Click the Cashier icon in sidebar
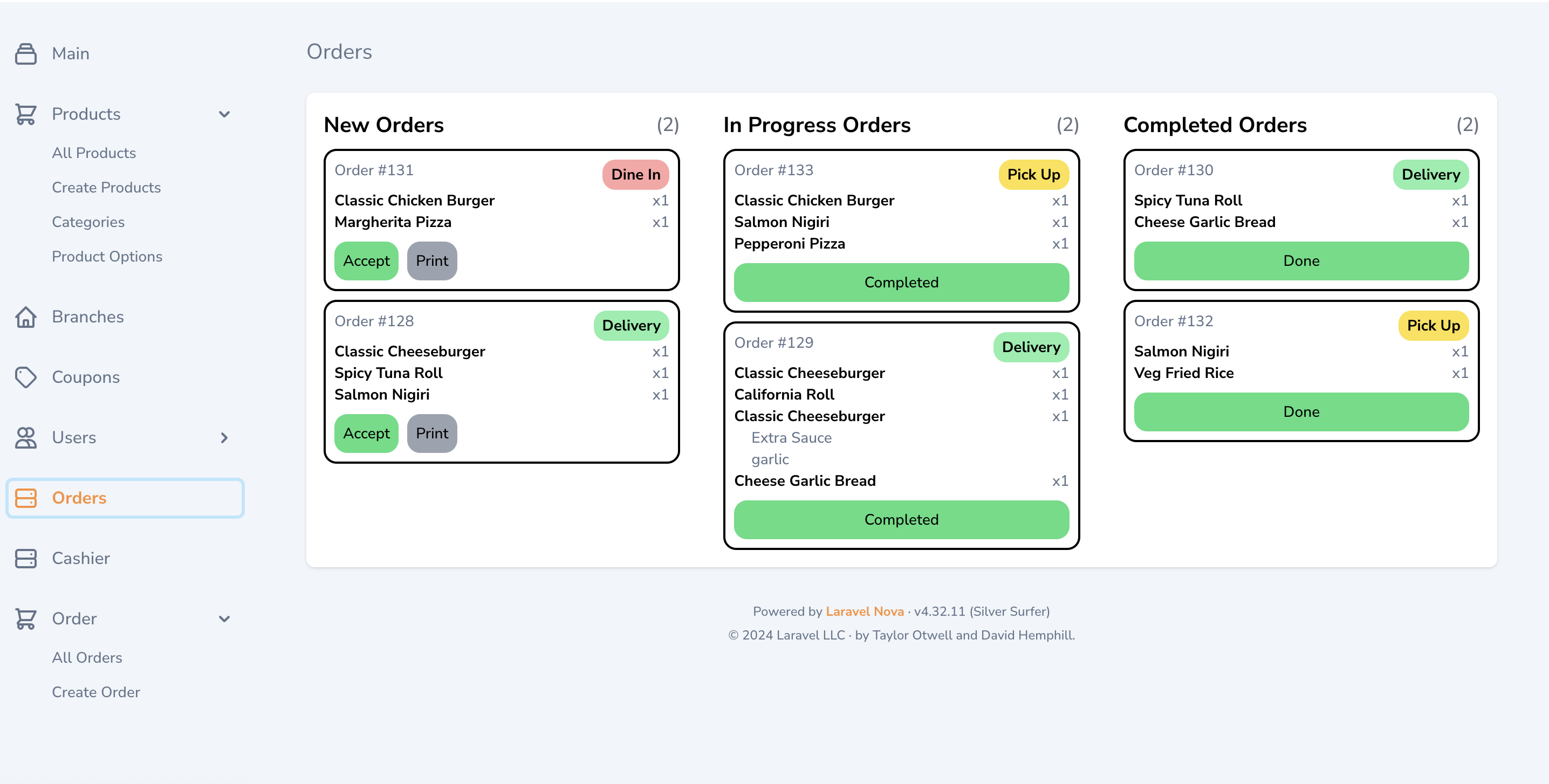The width and height of the screenshot is (1549, 784). pos(26,558)
